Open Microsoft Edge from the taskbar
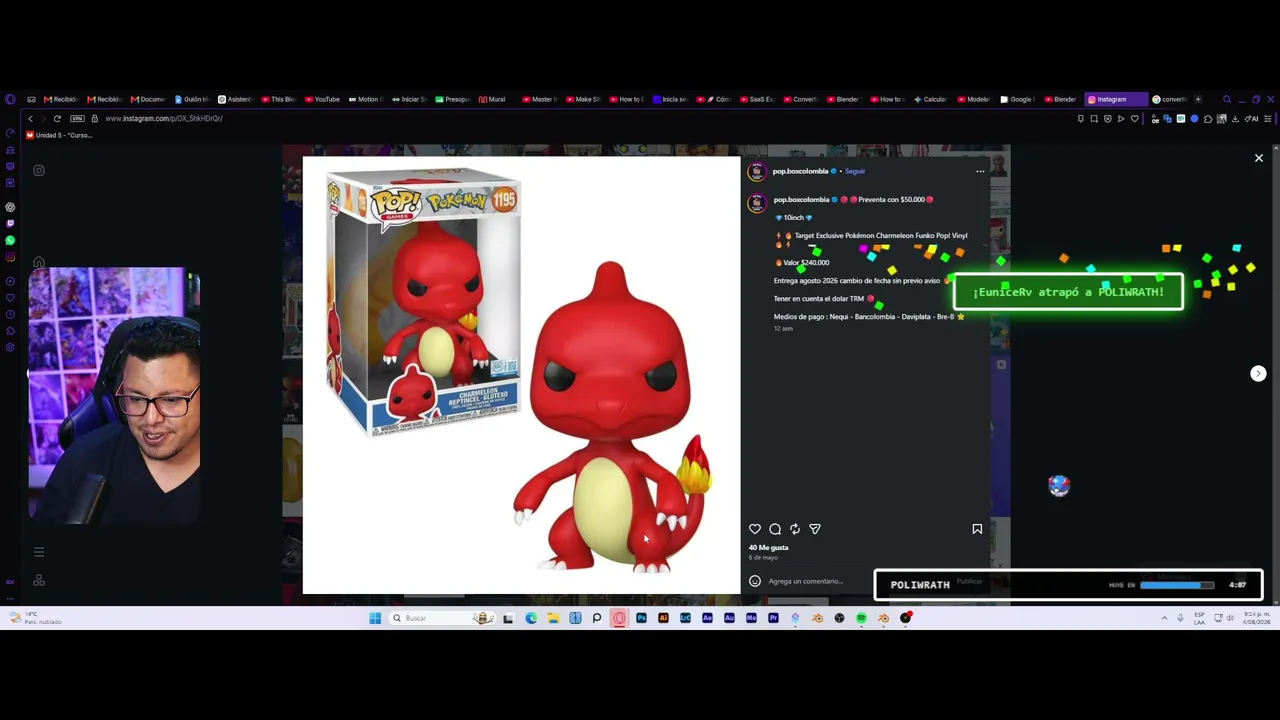The height and width of the screenshot is (720, 1280). tap(531, 618)
